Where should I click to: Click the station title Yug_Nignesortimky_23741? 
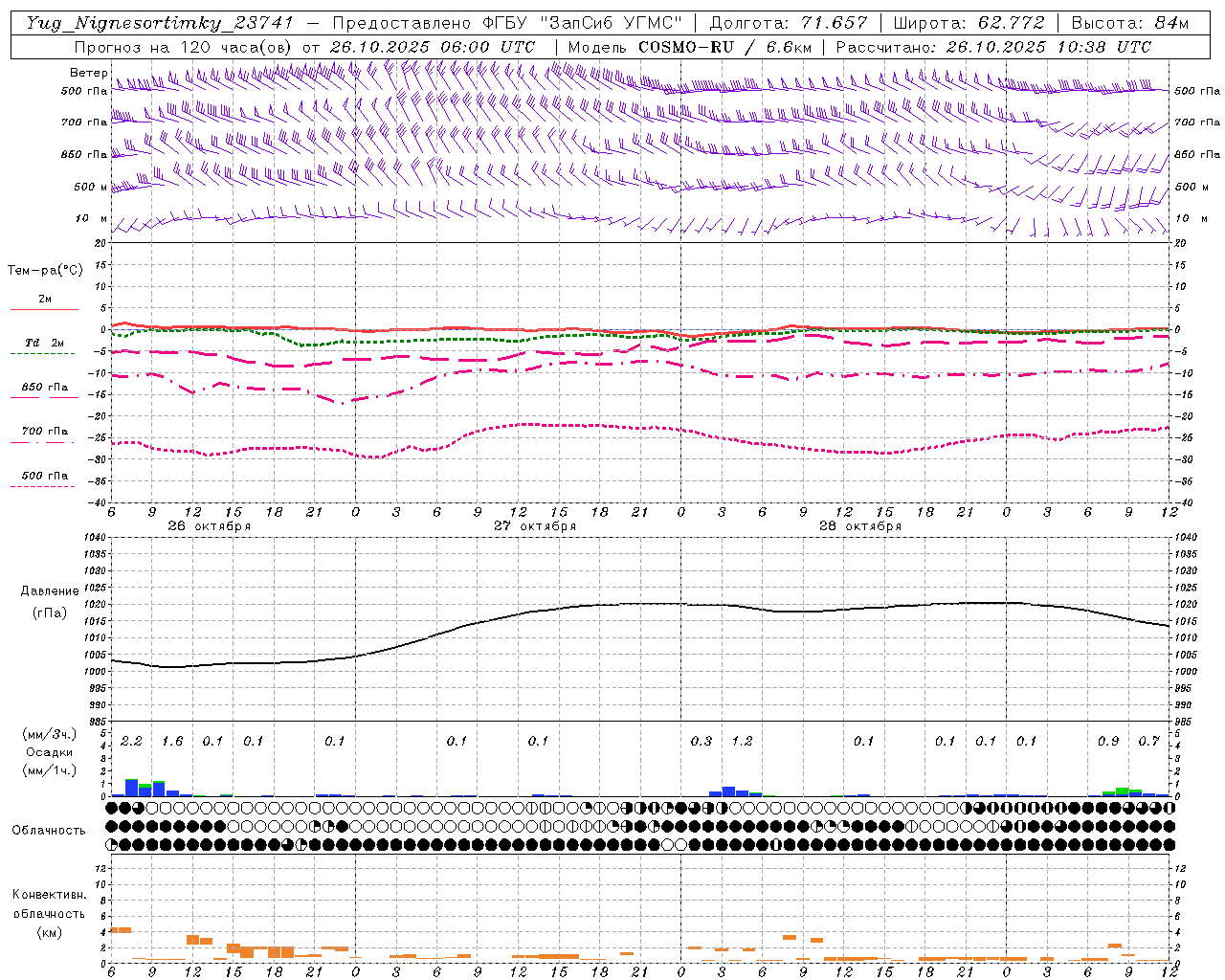pyautogui.click(x=160, y=23)
